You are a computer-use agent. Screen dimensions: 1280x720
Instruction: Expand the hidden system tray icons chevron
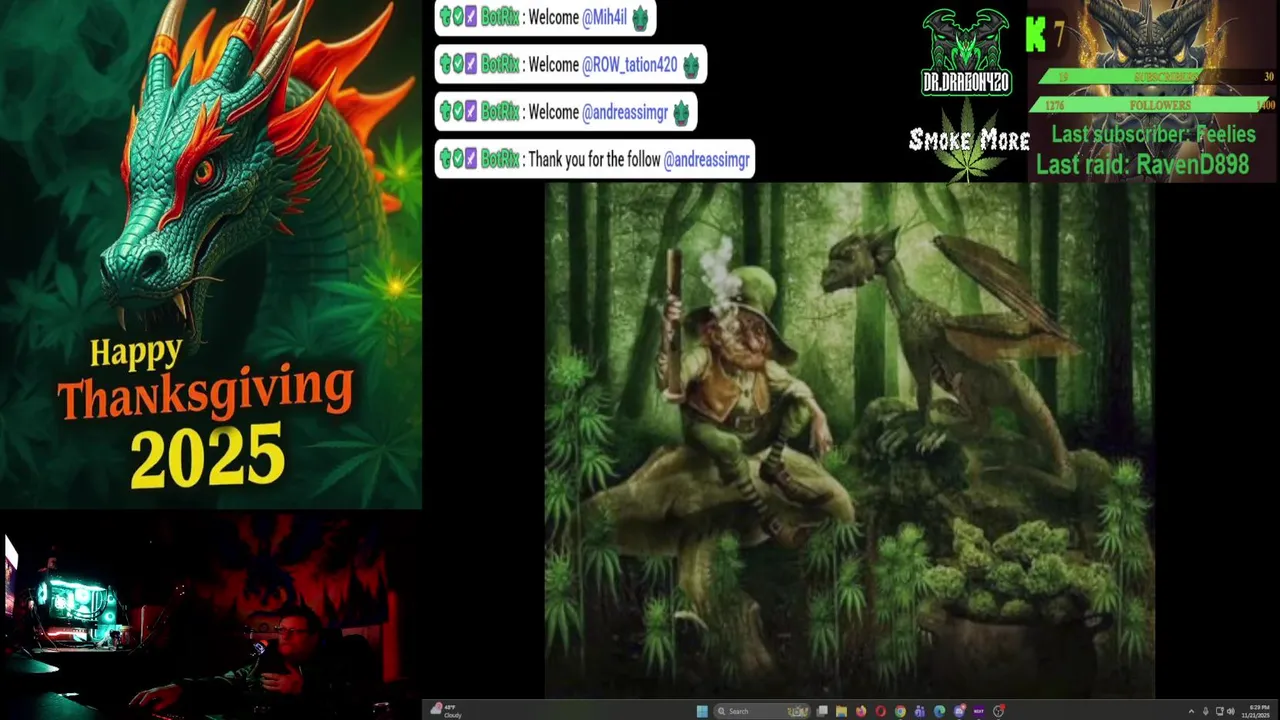[1191, 711]
